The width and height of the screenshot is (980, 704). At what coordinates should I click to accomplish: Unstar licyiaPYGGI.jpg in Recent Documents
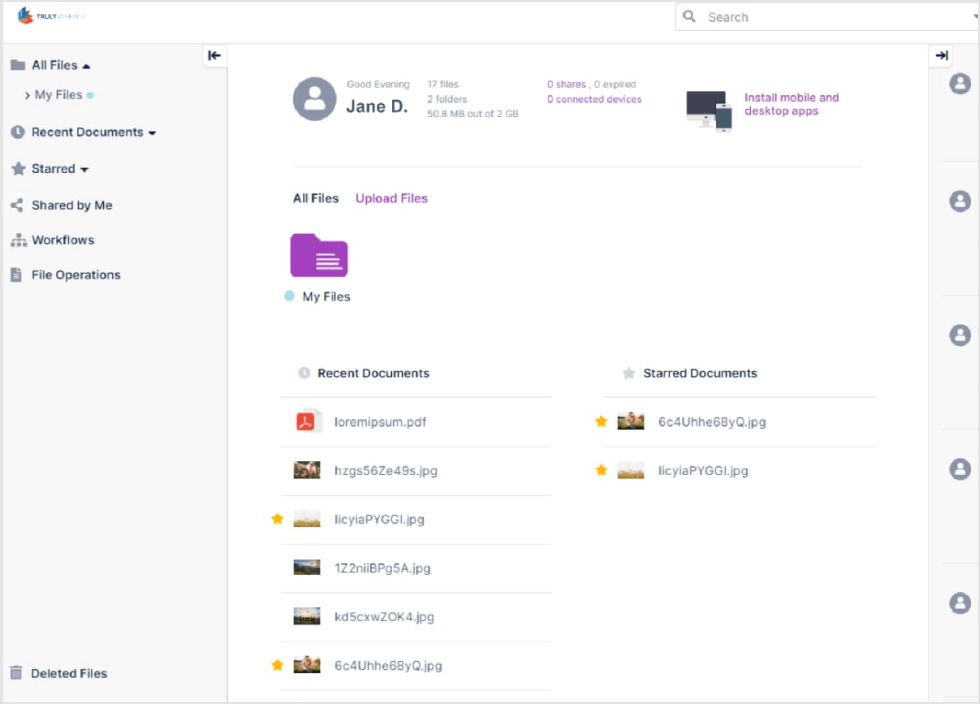click(x=278, y=519)
